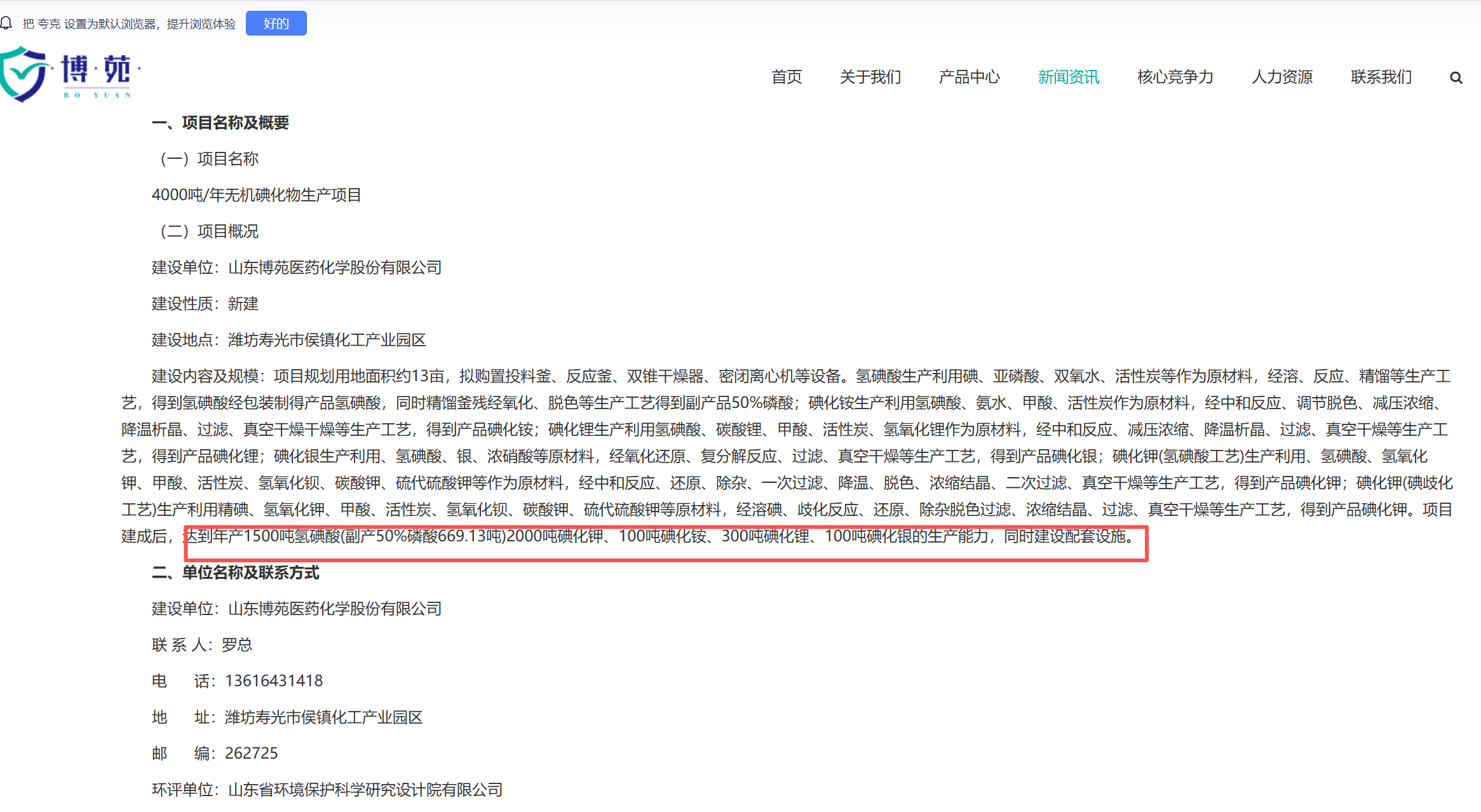
Task: Click phone number 13616431418
Action: (274, 681)
